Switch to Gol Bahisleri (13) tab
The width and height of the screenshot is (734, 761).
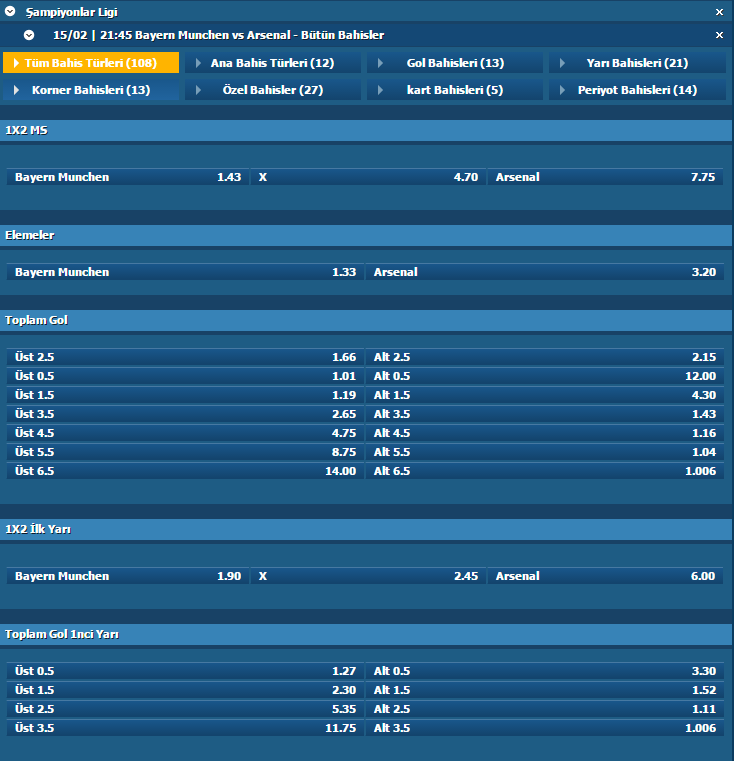[455, 63]
